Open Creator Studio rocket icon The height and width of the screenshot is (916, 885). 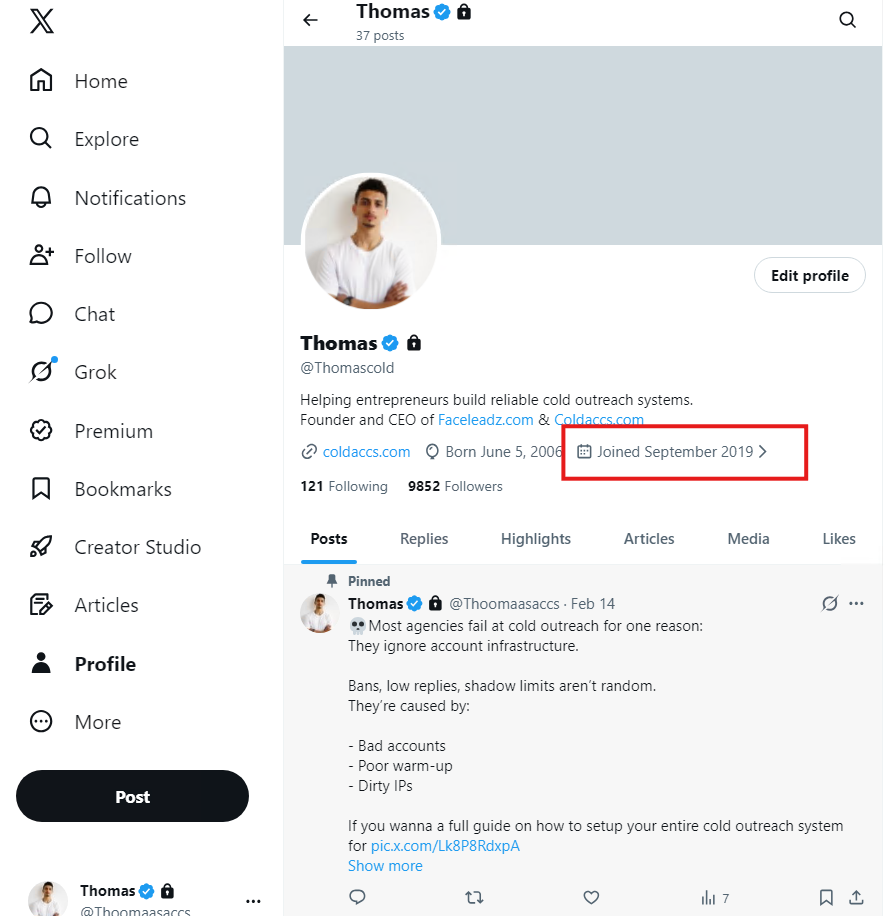coord(41,547)
